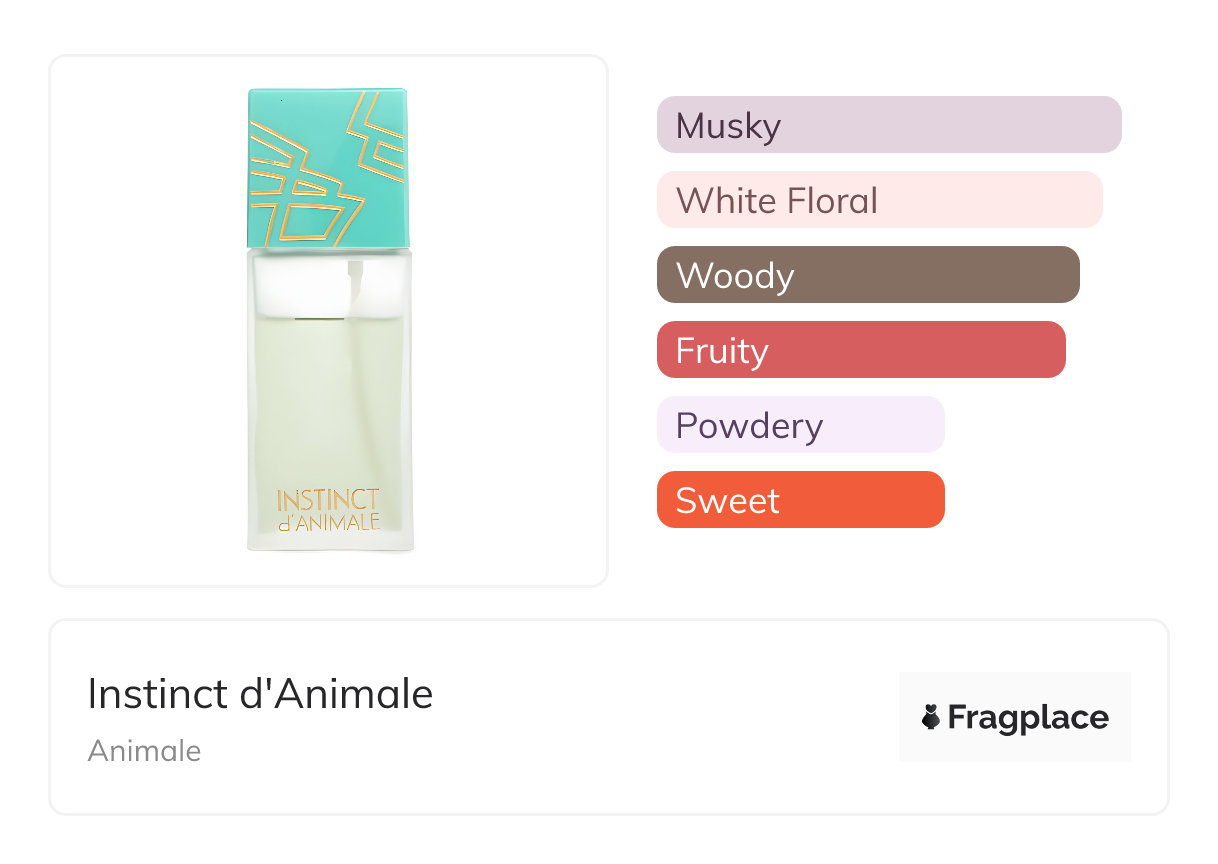
Task: Open the Instinct d'Animale title link
Action: pos(260,694)
